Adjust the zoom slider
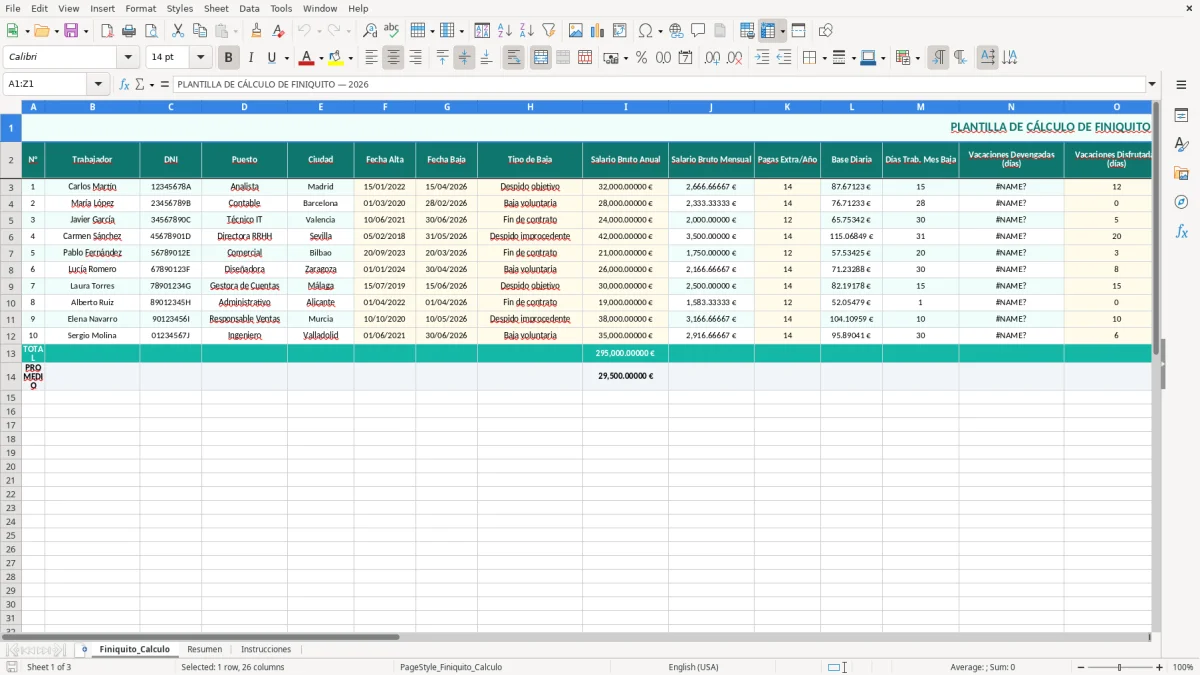 pyautogui.click(x=1120, y=667)
